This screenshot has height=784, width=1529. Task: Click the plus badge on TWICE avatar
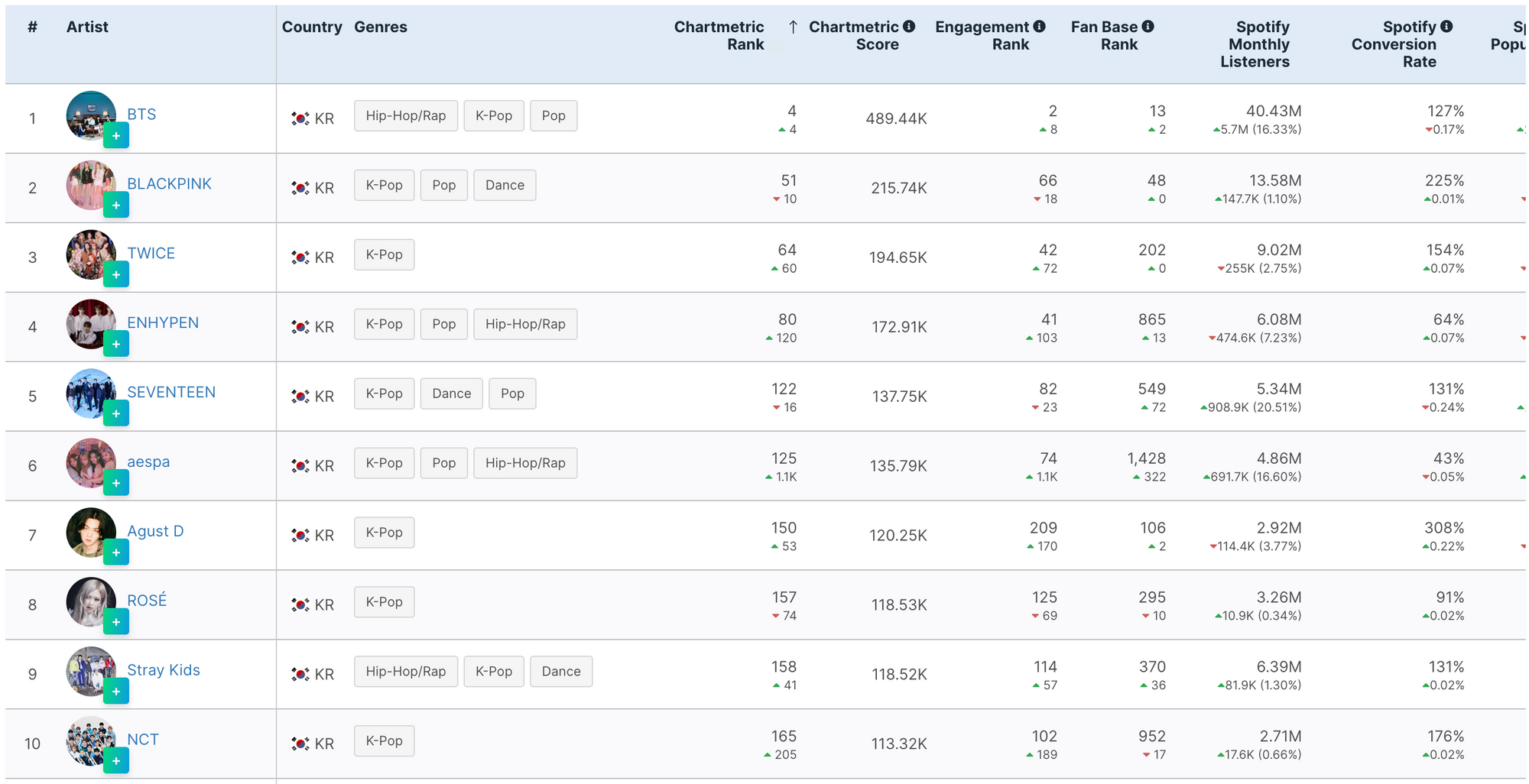(116, 275)
